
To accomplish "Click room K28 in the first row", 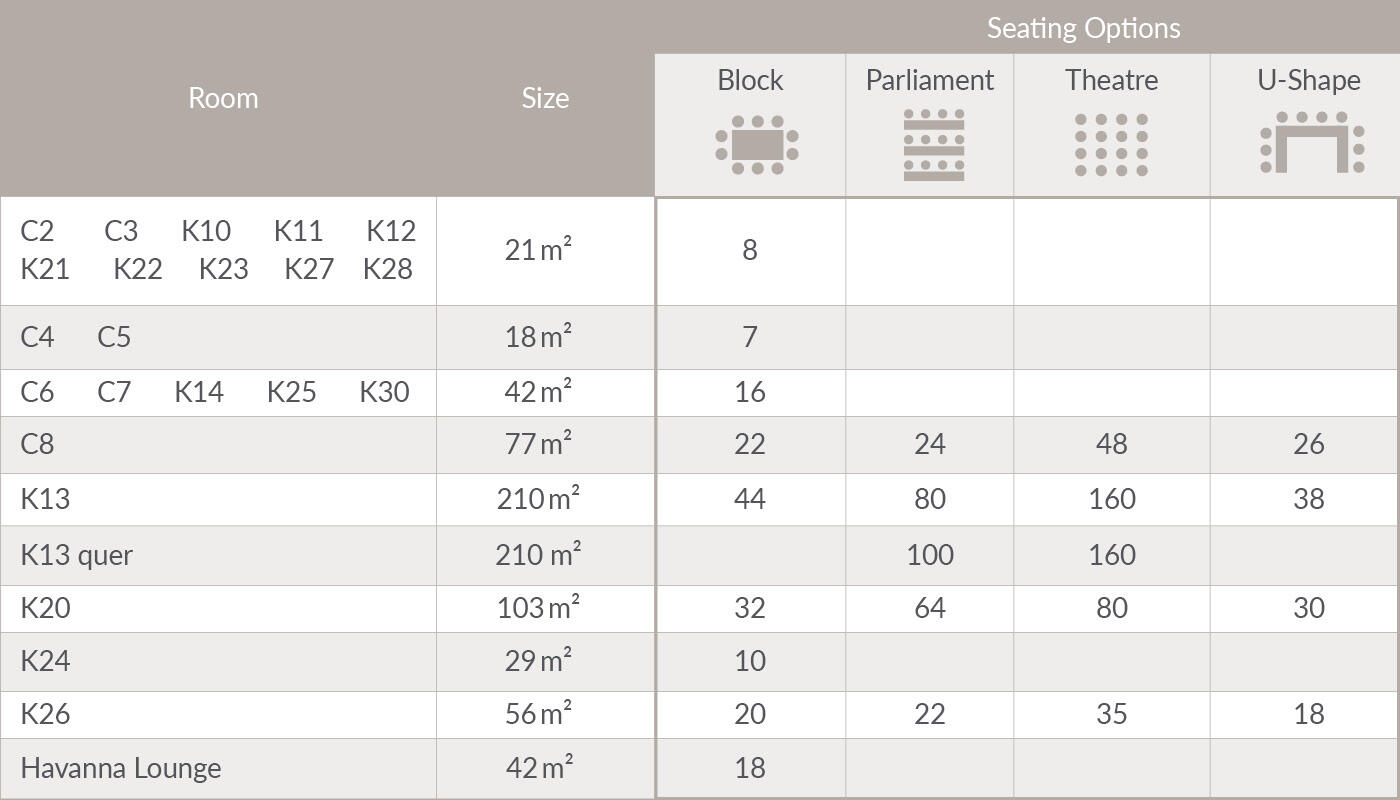I will (x=387, y=269).
